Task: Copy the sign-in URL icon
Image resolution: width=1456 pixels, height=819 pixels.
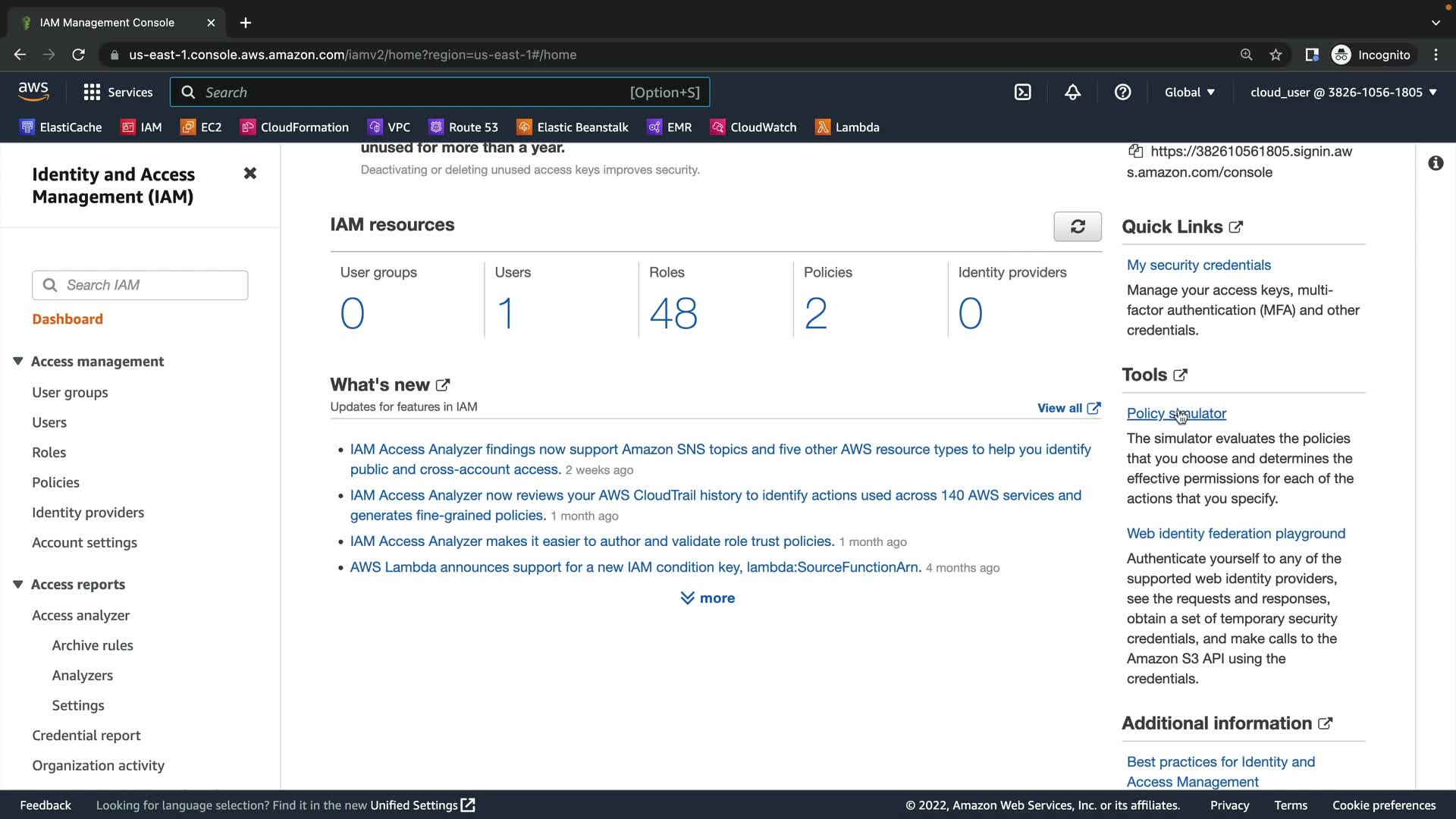Action: [1135, 151]
